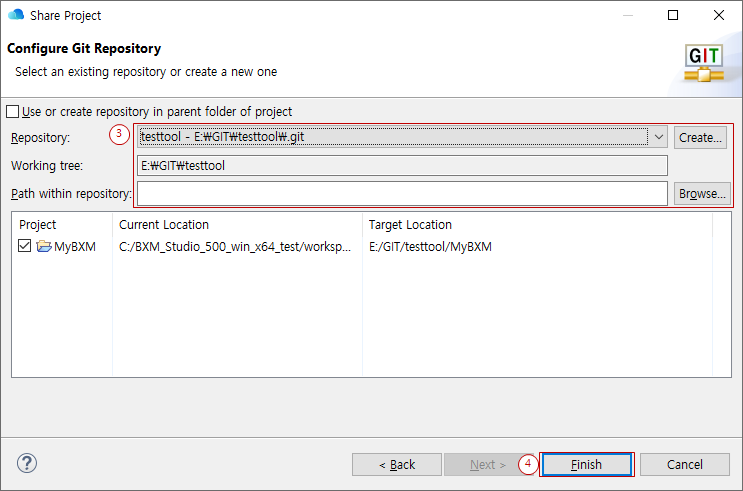
Task: Expand the Repository dropdown arrow
Action: pos(659,137)
